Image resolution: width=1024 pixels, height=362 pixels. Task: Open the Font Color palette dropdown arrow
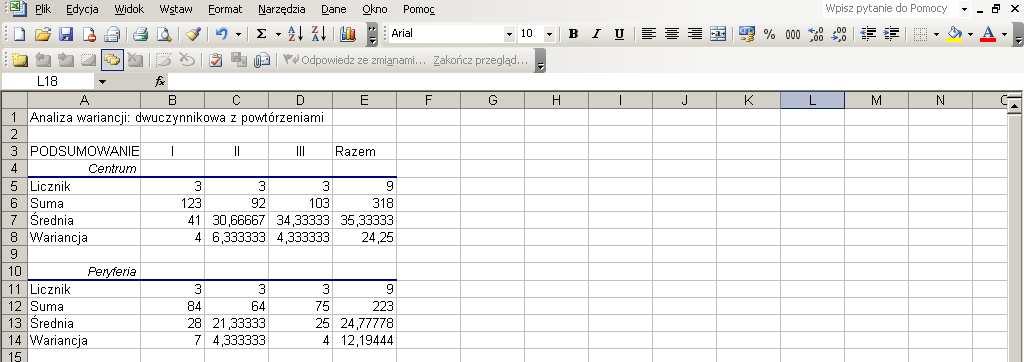[1005, 34]
